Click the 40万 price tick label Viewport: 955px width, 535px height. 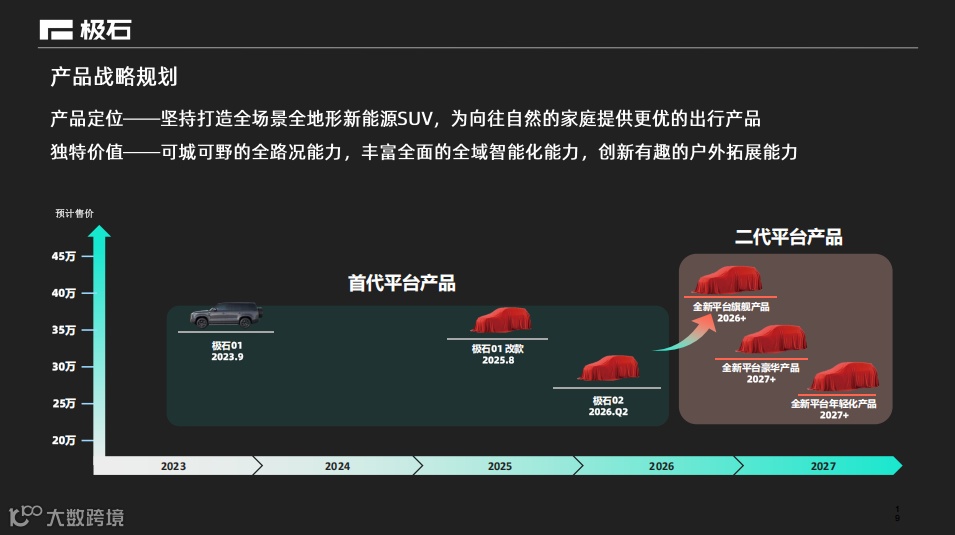[x=64, y=293]
